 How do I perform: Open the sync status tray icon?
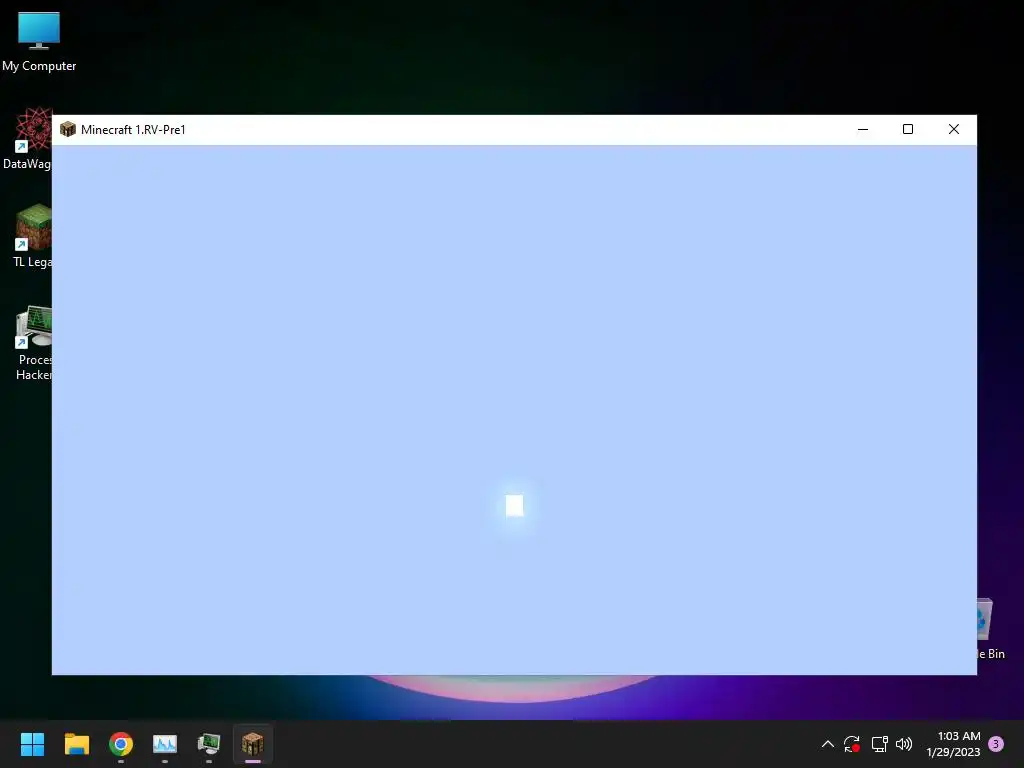852,744
